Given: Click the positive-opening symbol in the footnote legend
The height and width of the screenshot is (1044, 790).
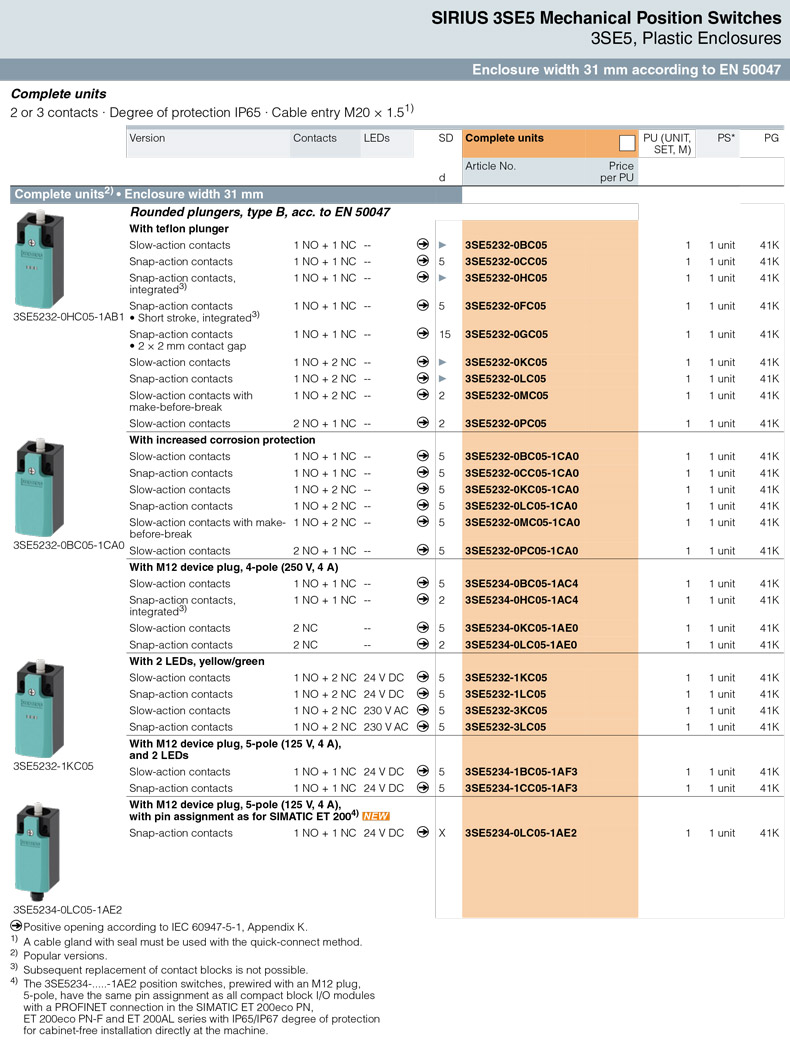Looking at the screenshot, I should tap(16, 927).
